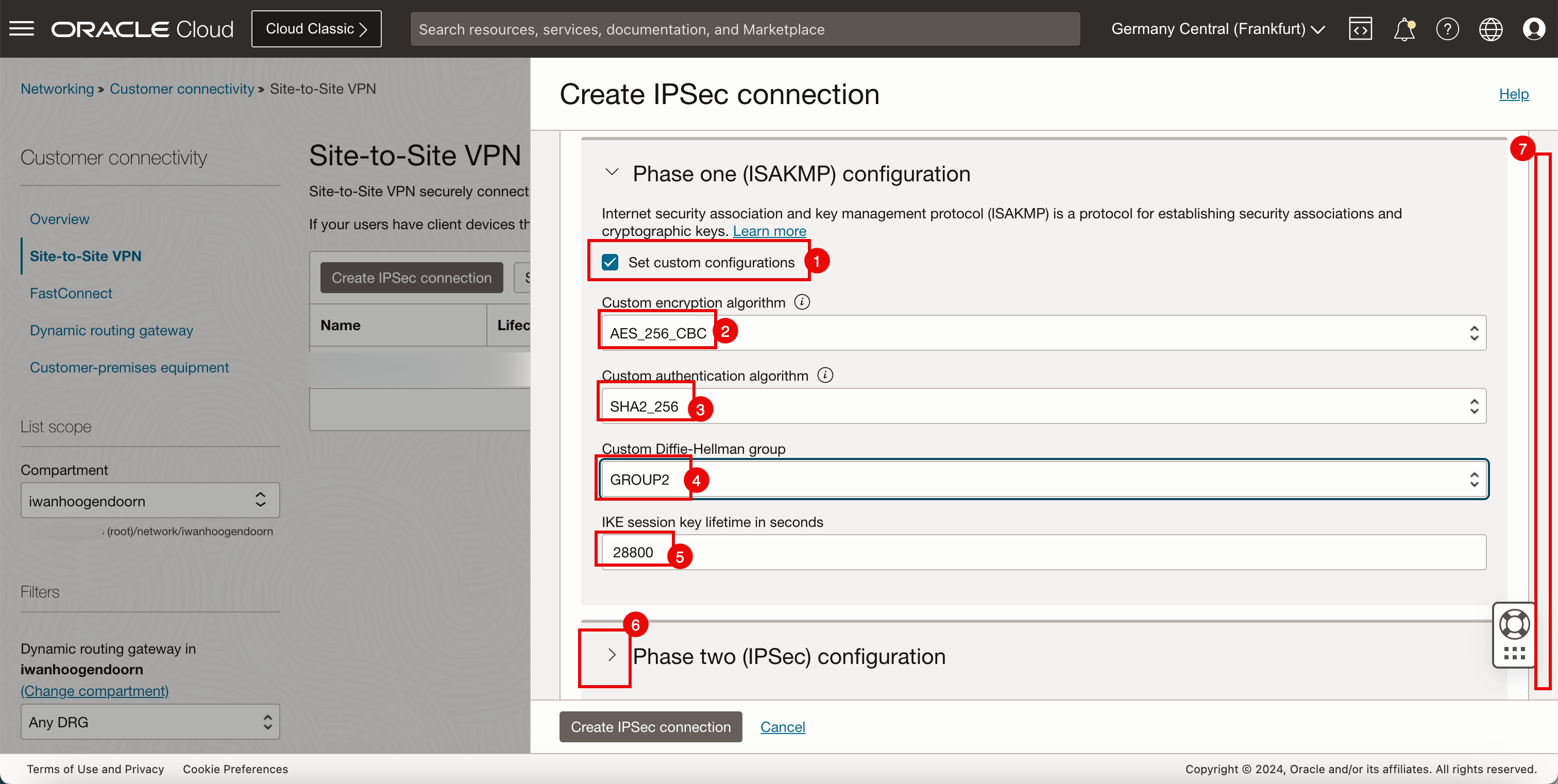
Task: Click the Create IPSec connection button
Action: pyautogui.click(x=651, y=727)
